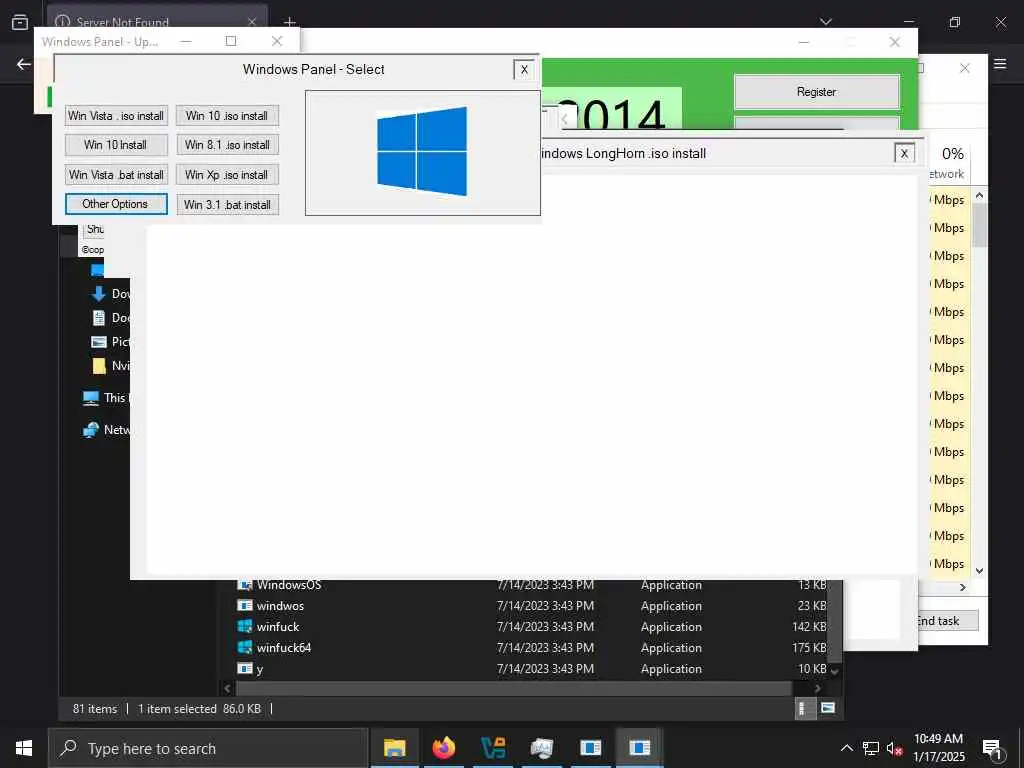Click Task Manager horizontal scroll right arrow

coord(963,588)
